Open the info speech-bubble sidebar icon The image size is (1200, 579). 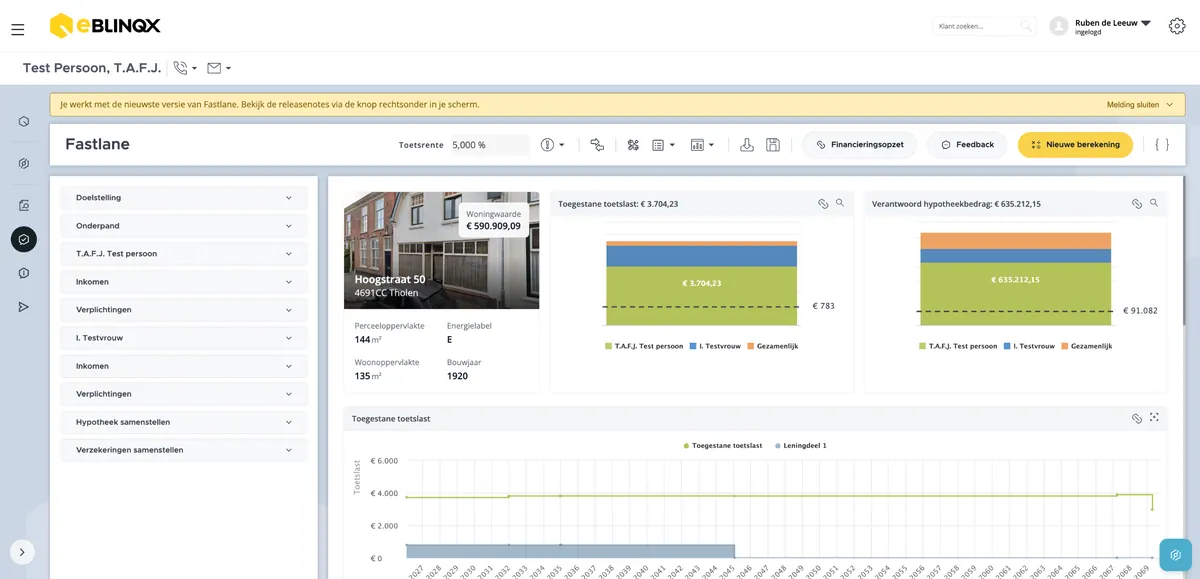point(24,273)
